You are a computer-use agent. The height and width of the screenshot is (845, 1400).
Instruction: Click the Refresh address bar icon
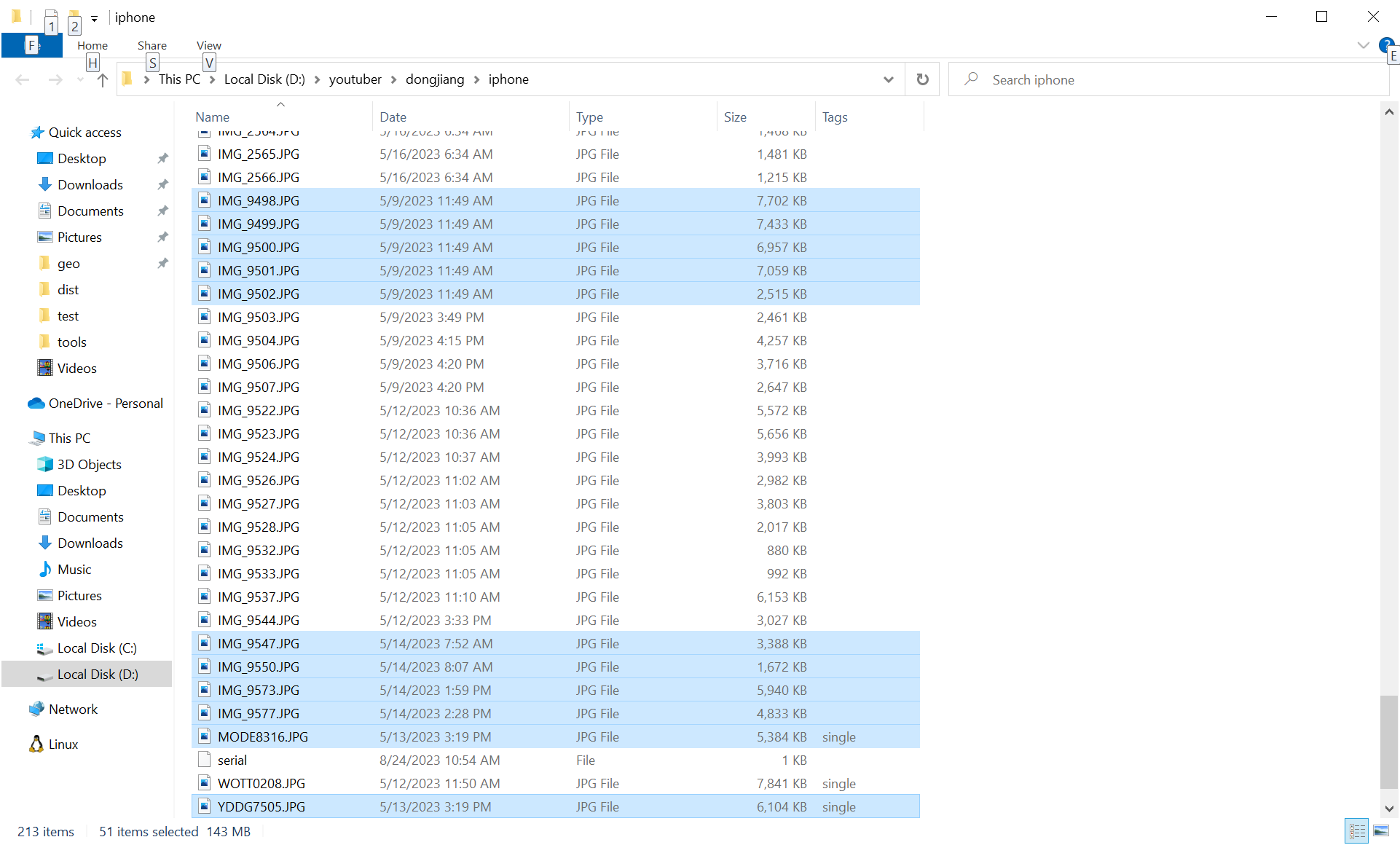tap(922, 79)
